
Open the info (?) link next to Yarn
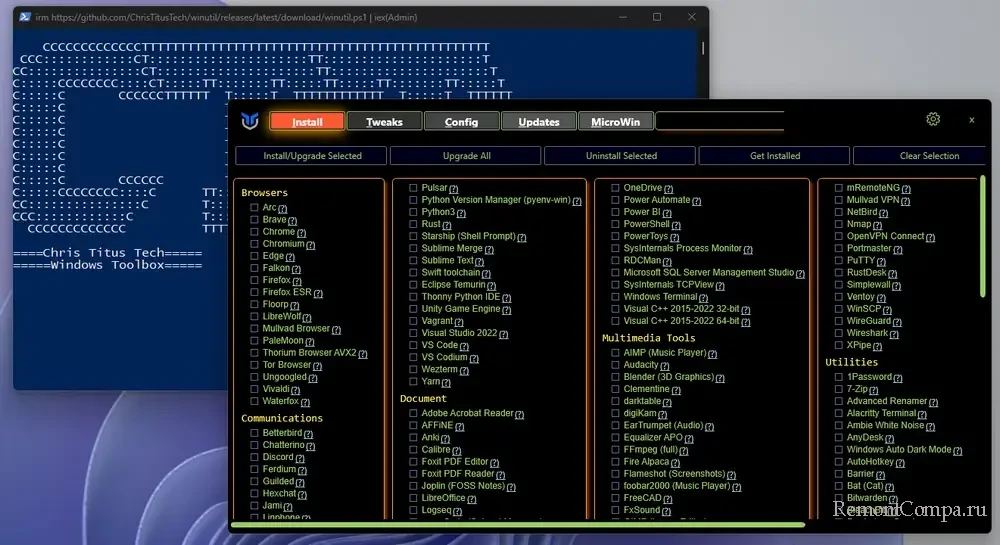pos(446,382)
